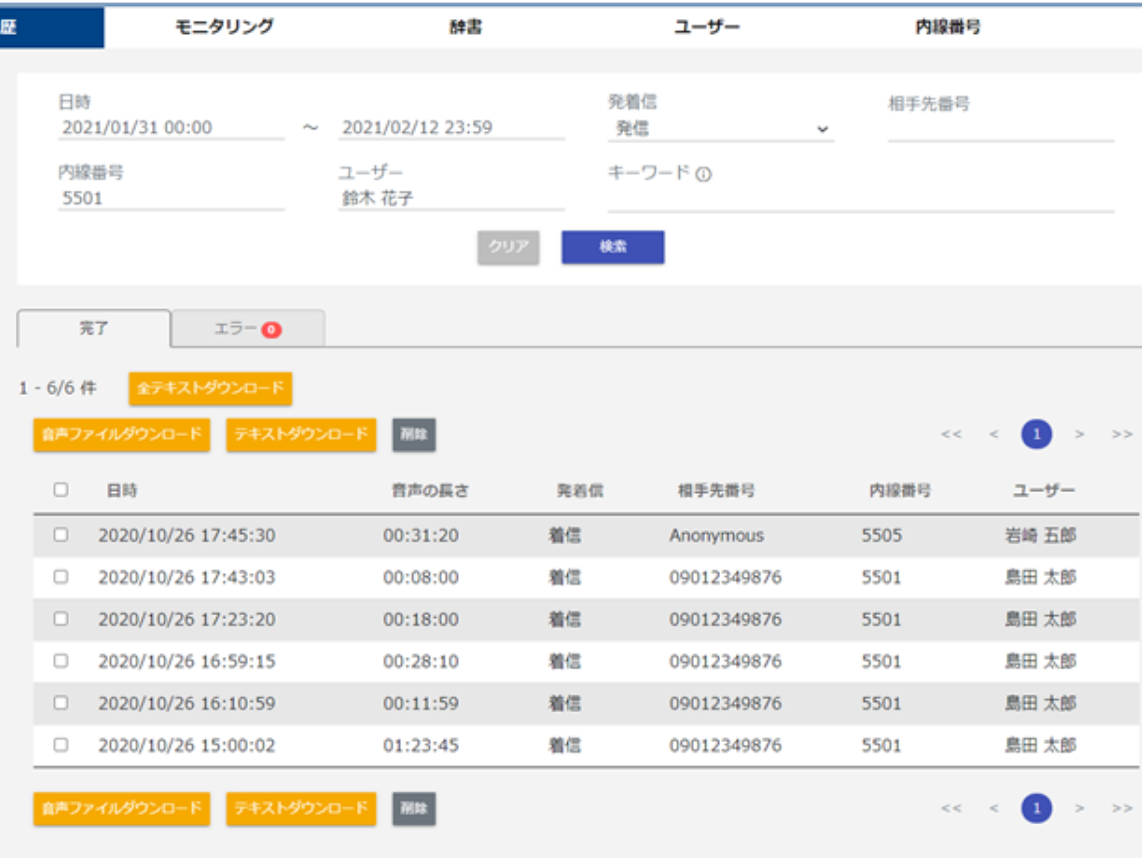Open the 発着信 dropdown
1142x858 pixels.
click(721, 129)
